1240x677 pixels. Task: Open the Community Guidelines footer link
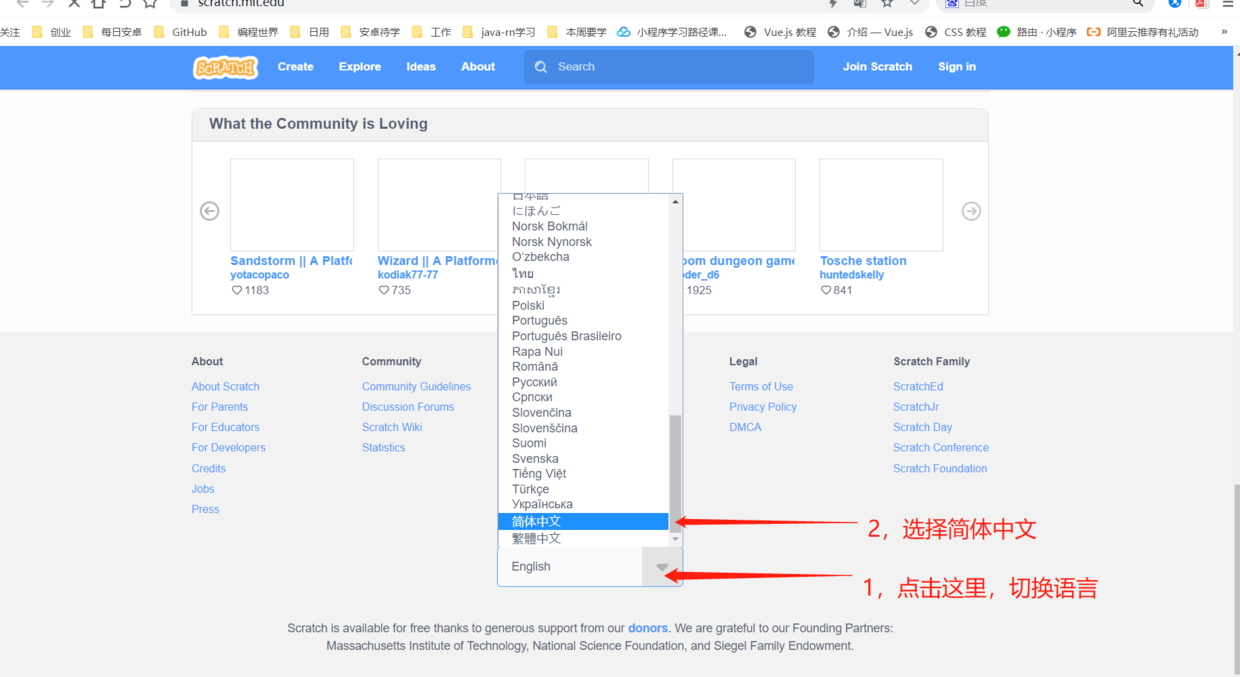416,387
